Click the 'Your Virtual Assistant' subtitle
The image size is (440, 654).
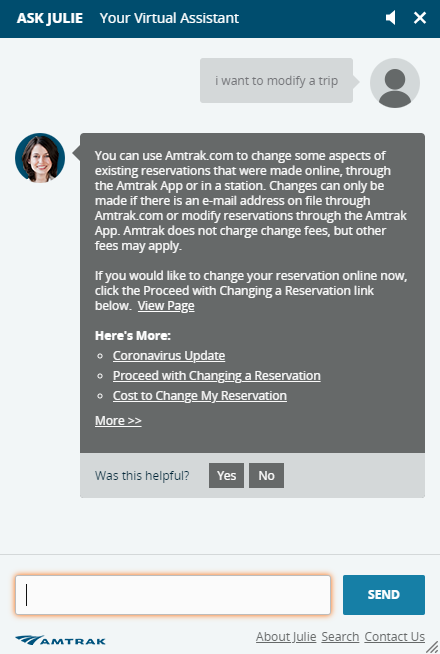pos(169,18)
